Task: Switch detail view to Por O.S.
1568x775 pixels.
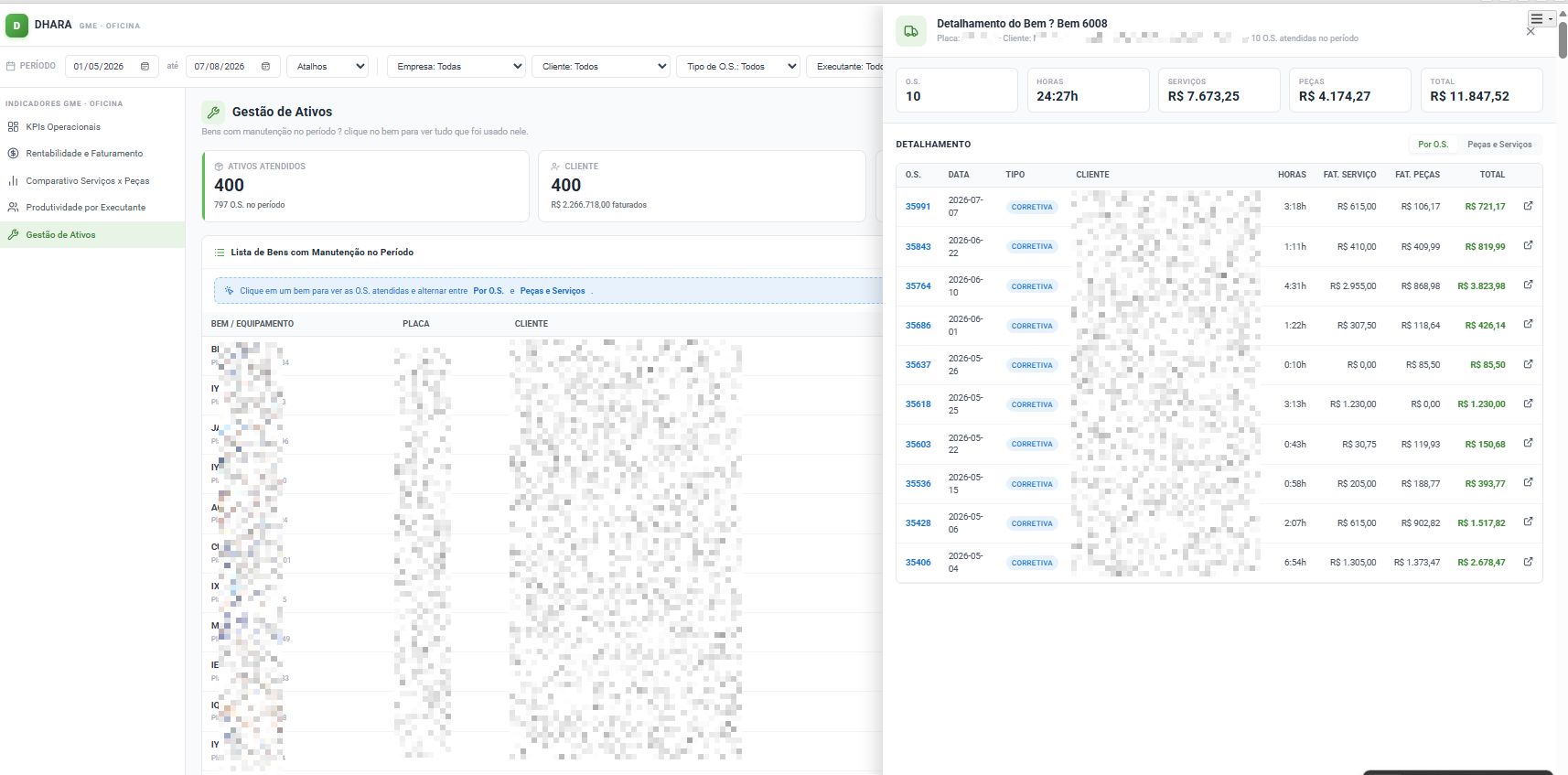Action: tap(1434, 145)
